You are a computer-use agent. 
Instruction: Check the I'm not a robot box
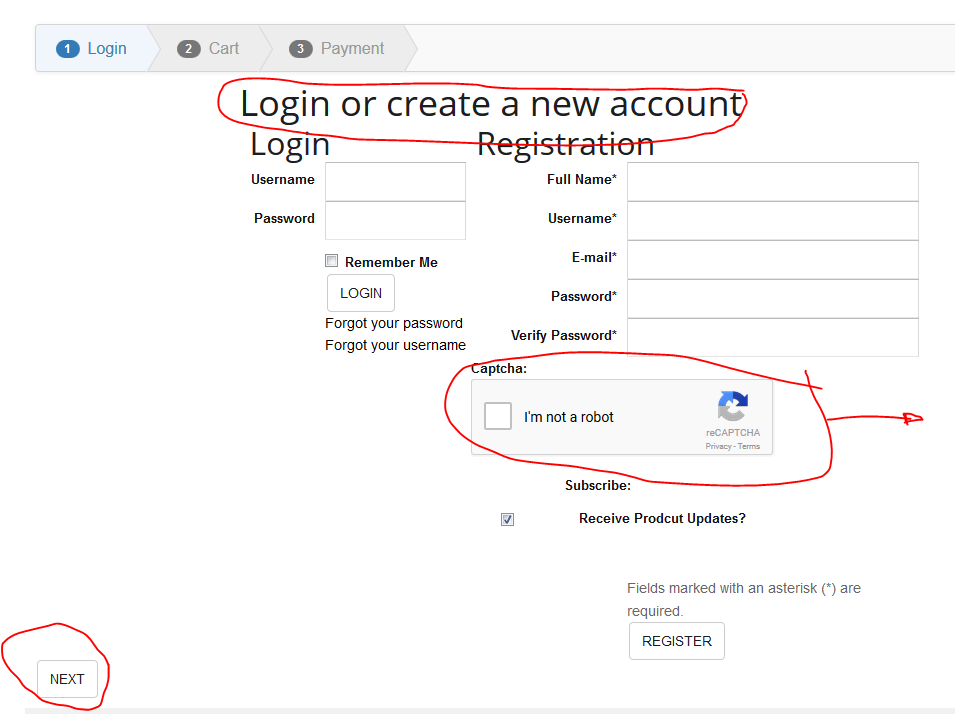point(498,416)
